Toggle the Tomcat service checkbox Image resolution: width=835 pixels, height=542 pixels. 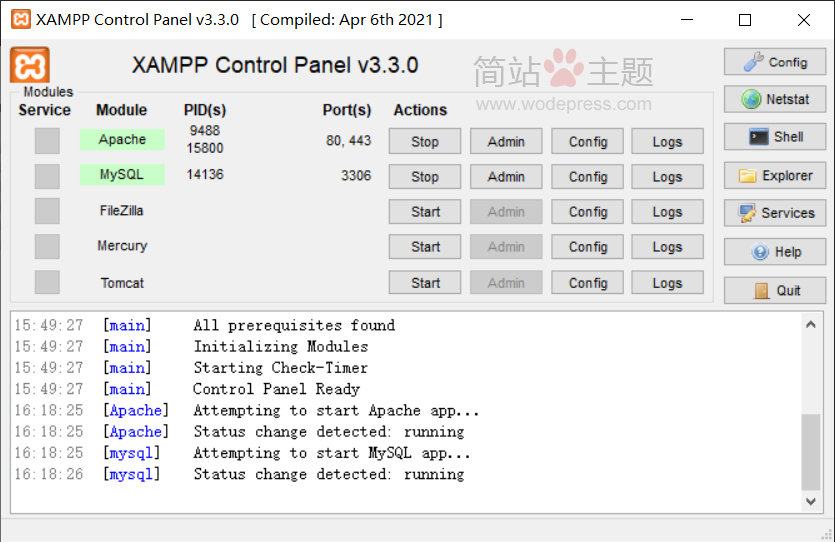47,283
